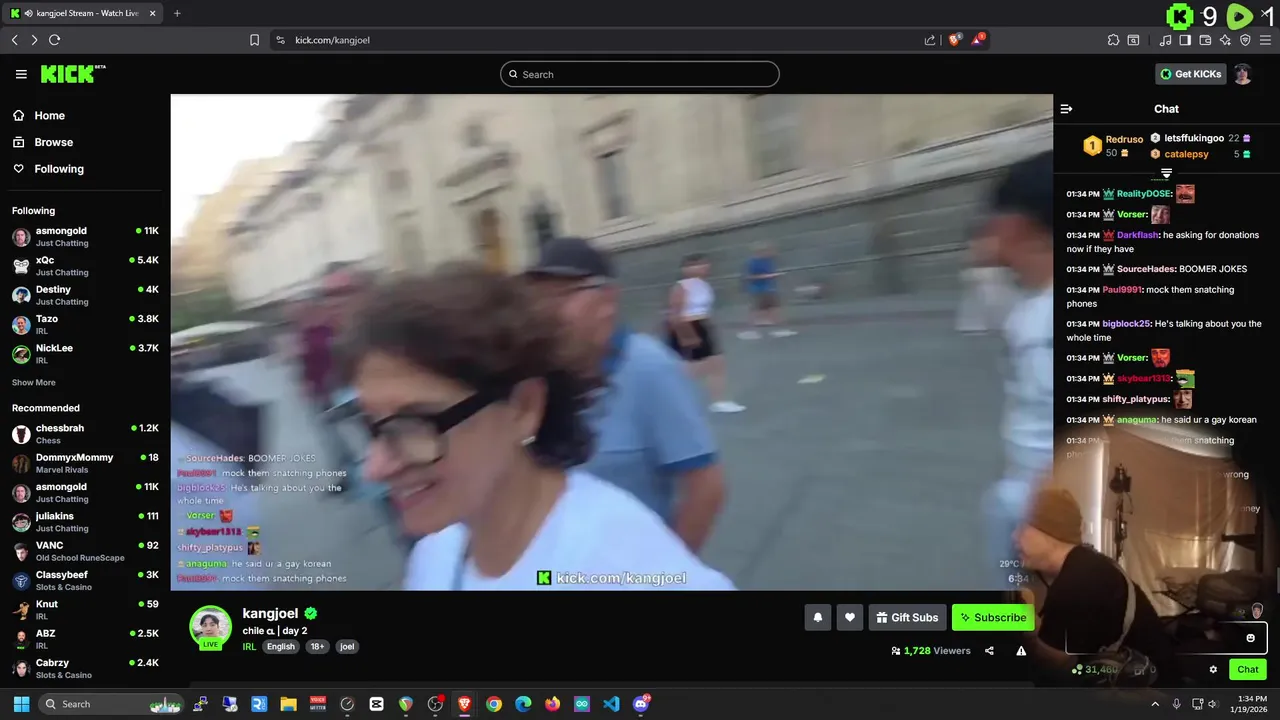Open the hamburger sidebar menu
This screenshot has width=1280, height=720.
click(x=21, y=74)
